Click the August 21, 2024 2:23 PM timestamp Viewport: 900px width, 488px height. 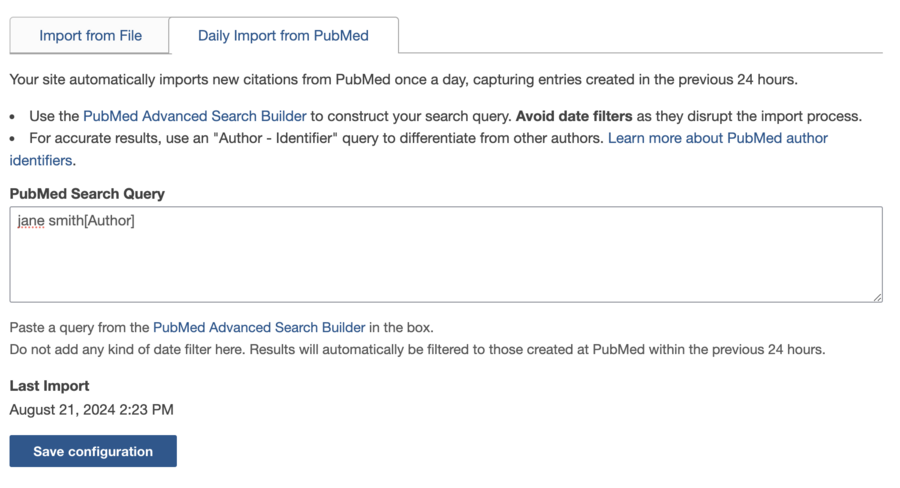tap(91, 409)
